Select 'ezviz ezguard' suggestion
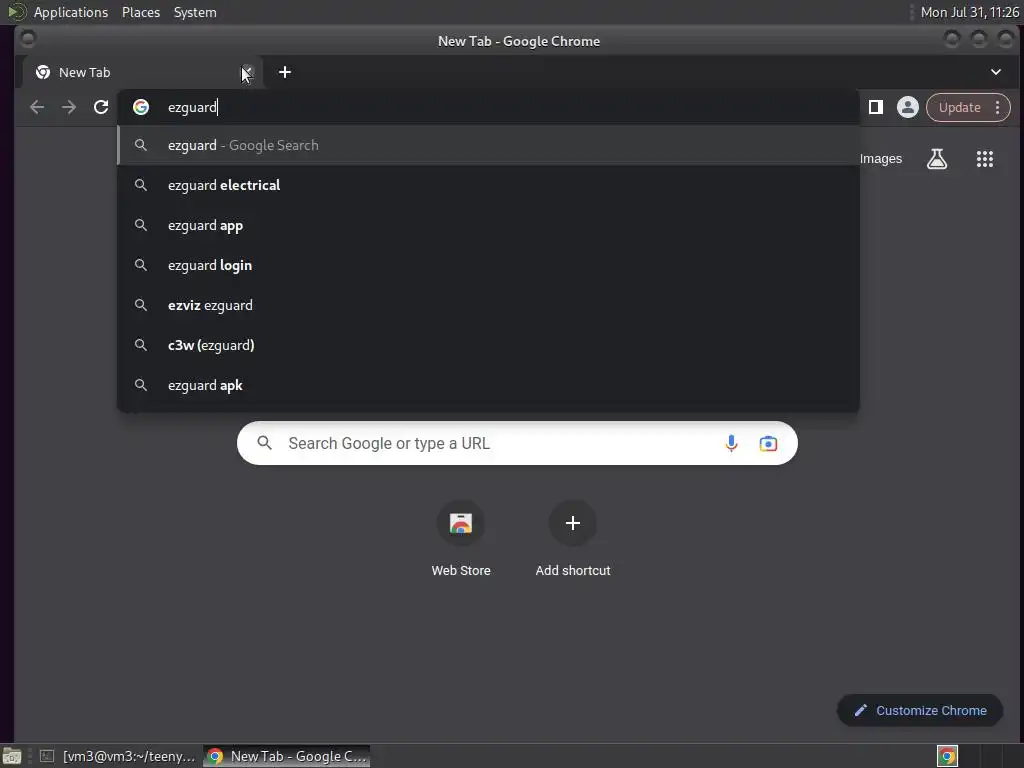The image size is (1024, 768). pos(488,305)
